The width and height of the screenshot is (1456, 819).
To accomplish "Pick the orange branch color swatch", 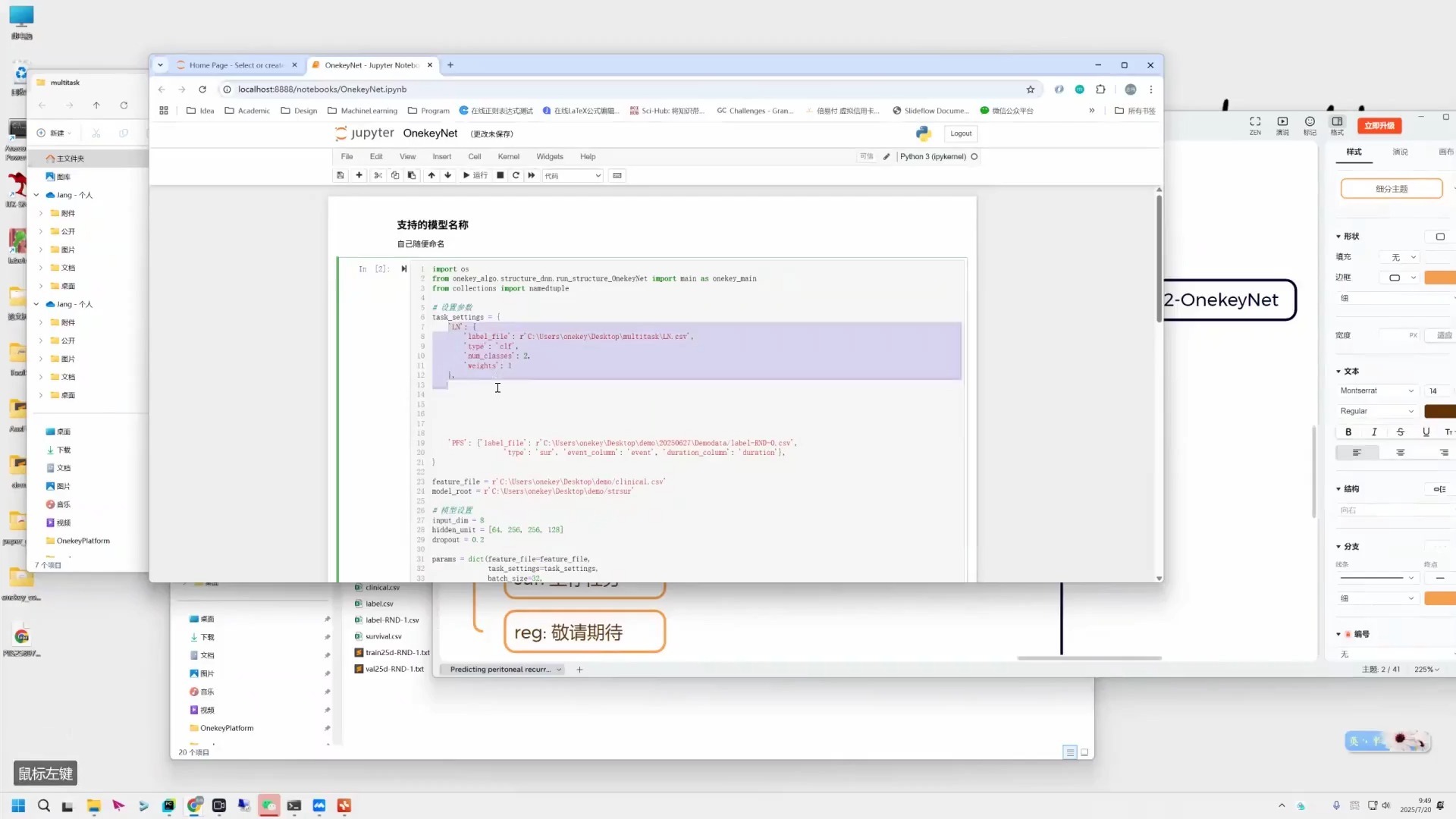I will click(1440, 599).
